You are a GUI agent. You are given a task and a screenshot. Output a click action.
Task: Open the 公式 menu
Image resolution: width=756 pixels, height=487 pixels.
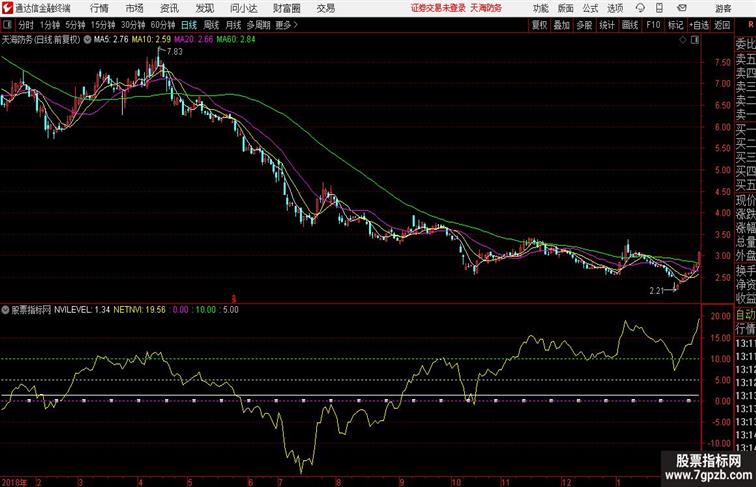pos(590,8)
